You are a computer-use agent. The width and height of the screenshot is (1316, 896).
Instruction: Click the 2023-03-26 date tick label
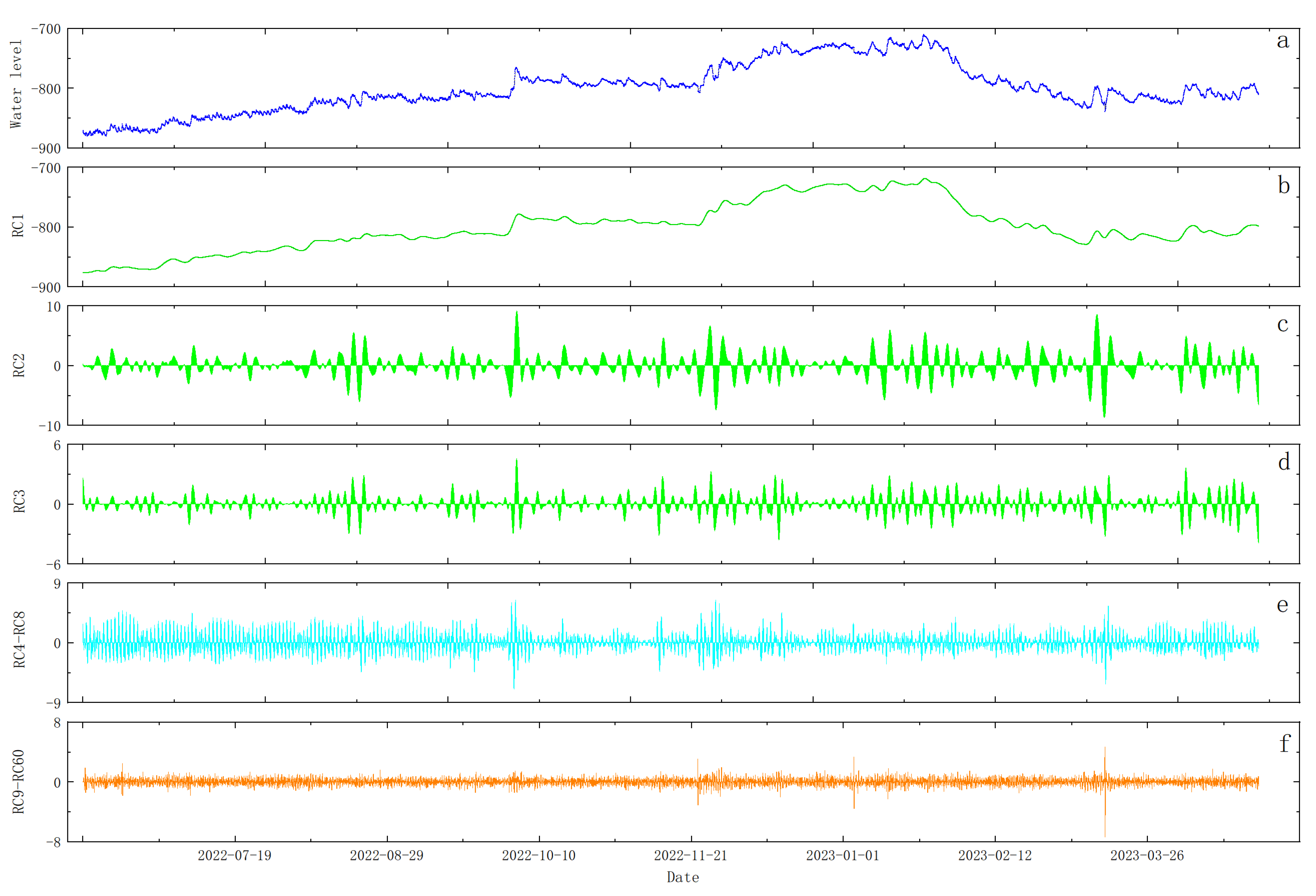[x=1147, y=856]
